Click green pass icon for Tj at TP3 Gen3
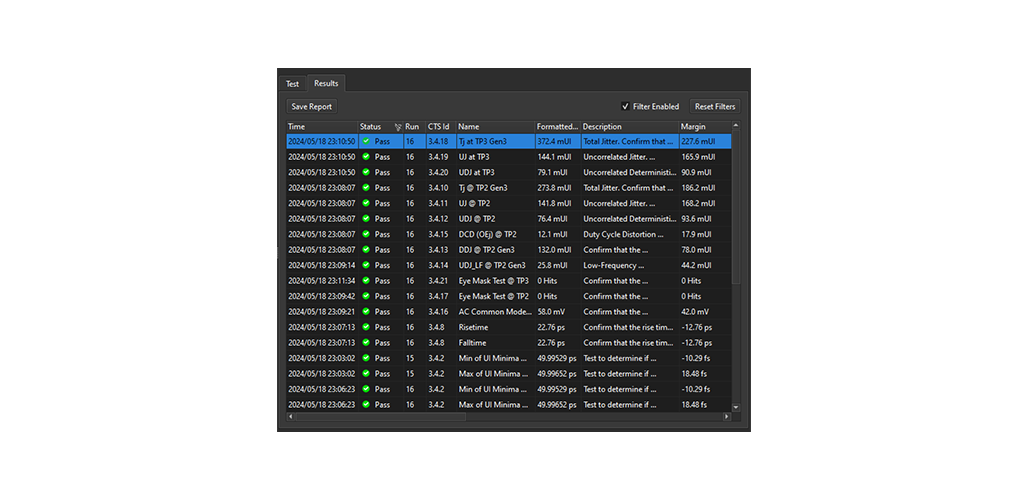 (x=366, y=142)
